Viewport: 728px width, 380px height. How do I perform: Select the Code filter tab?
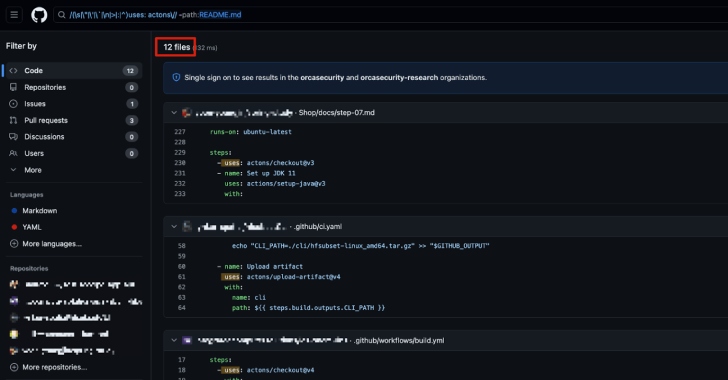(72, 71)
